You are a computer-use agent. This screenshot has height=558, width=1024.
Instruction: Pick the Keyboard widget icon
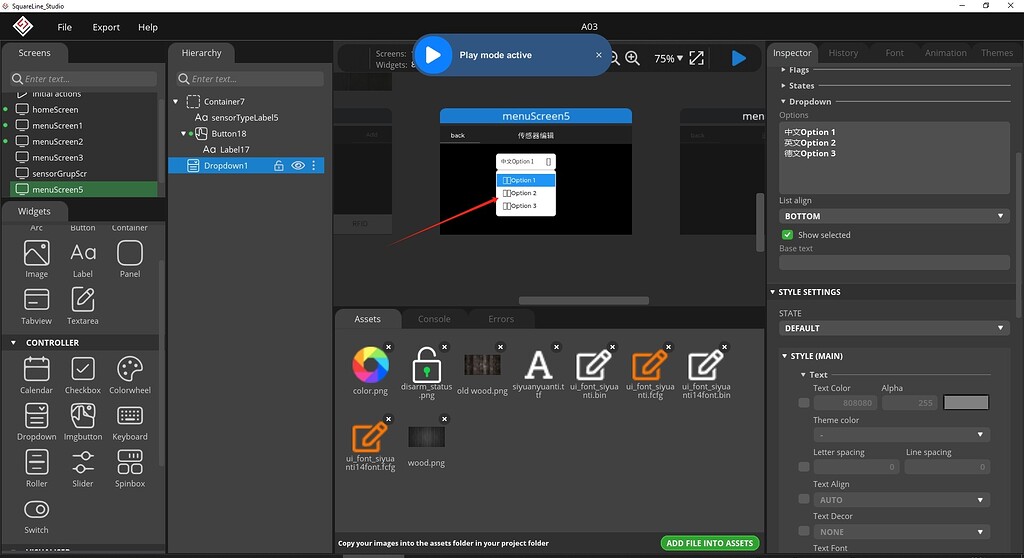[x=130, y=416]
